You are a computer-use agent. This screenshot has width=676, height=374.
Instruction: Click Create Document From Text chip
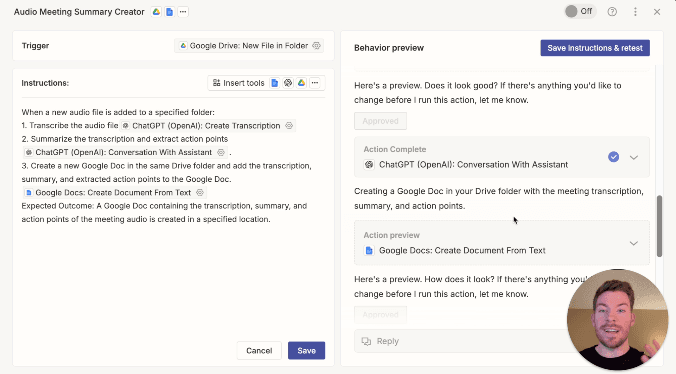pos(115,193)
